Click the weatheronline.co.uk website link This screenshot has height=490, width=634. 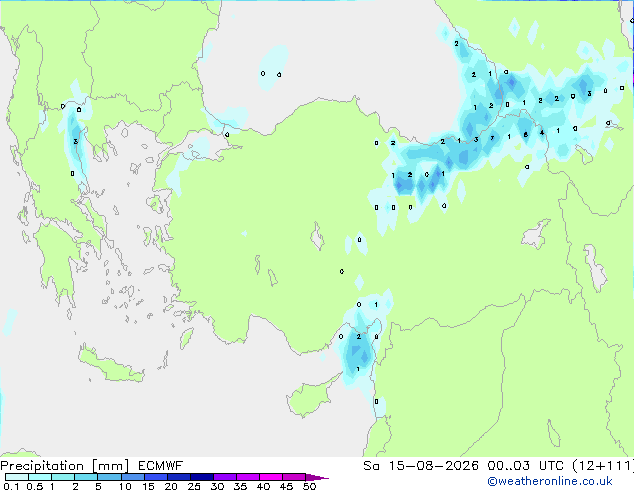pos(550,481)
